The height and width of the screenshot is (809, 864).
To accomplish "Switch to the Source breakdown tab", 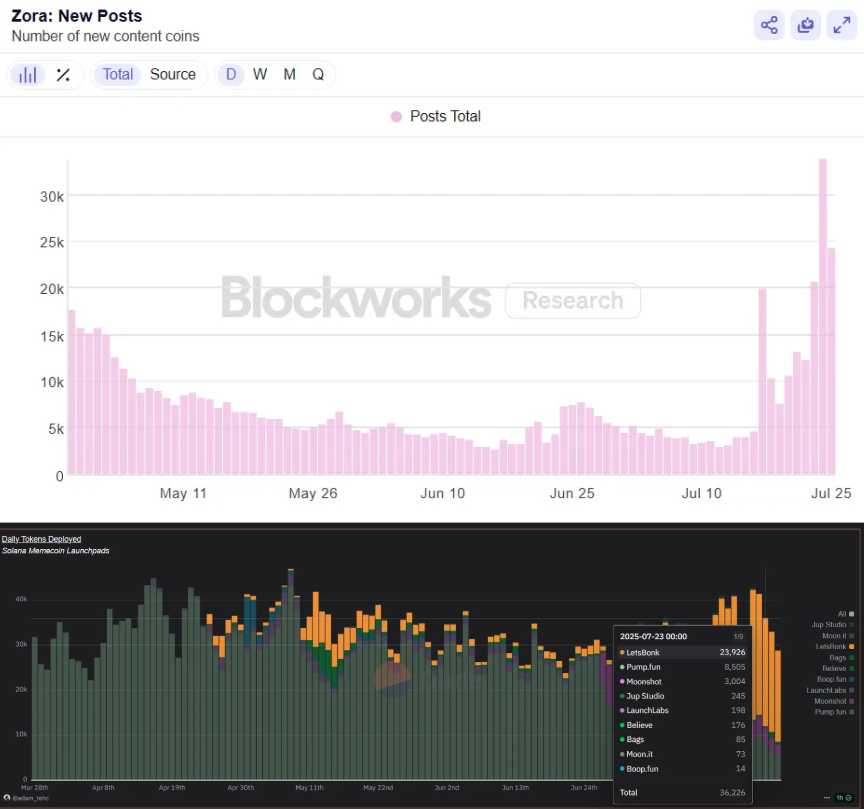I will (x=172, y=74).
